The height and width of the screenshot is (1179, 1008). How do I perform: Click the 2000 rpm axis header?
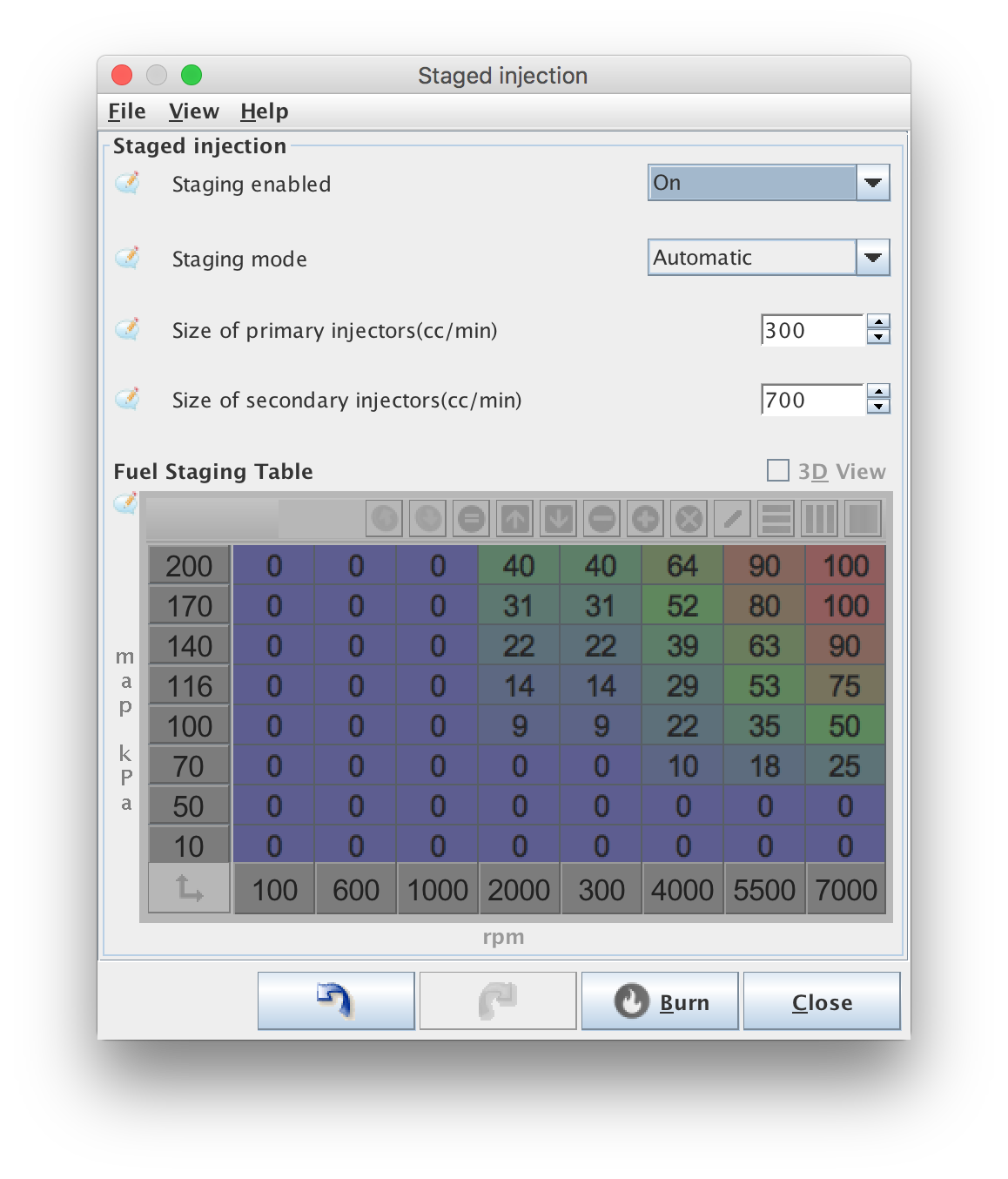point(519,890)
